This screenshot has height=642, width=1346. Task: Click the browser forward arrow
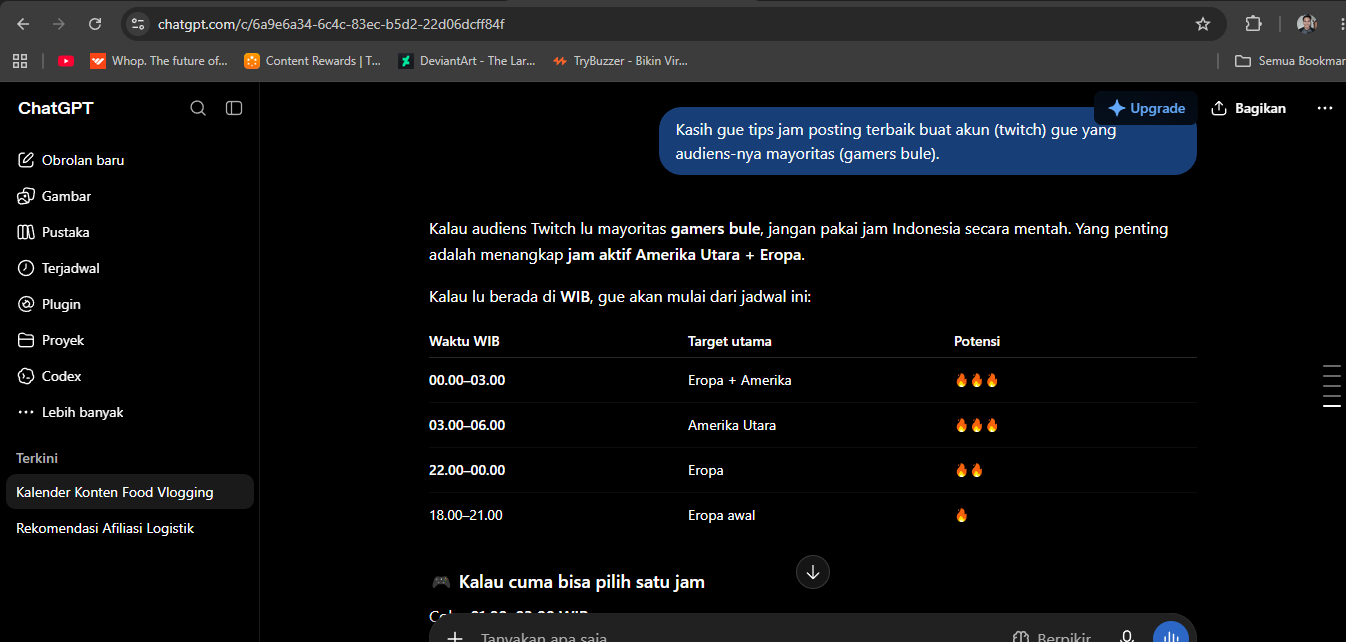(x=59, y=24)
